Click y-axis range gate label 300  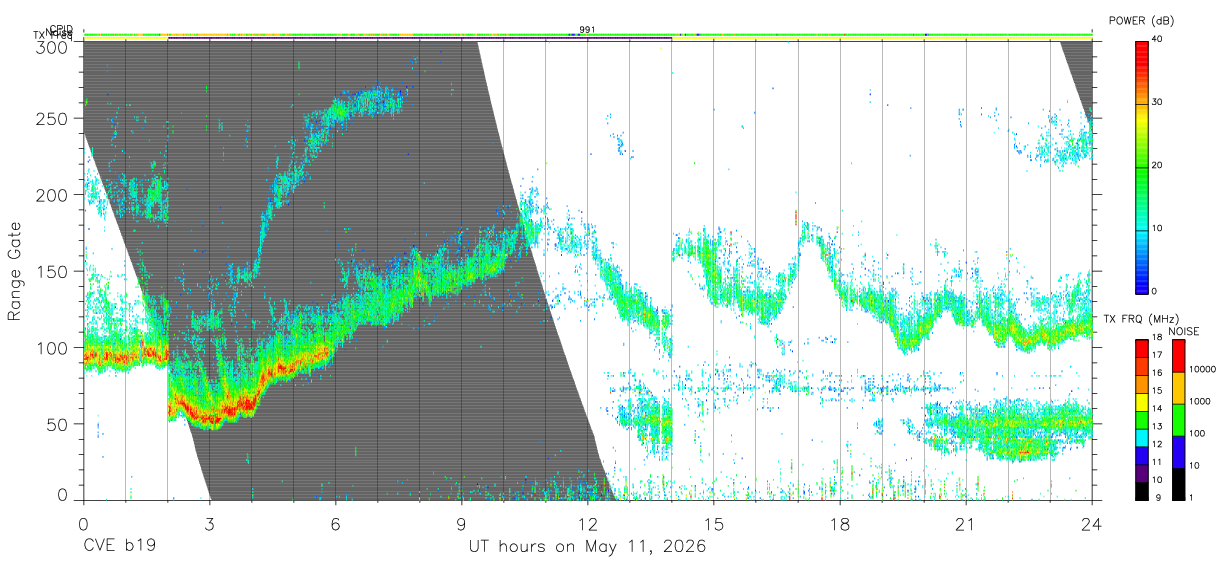pyautogui.click(x=50, y=46)
